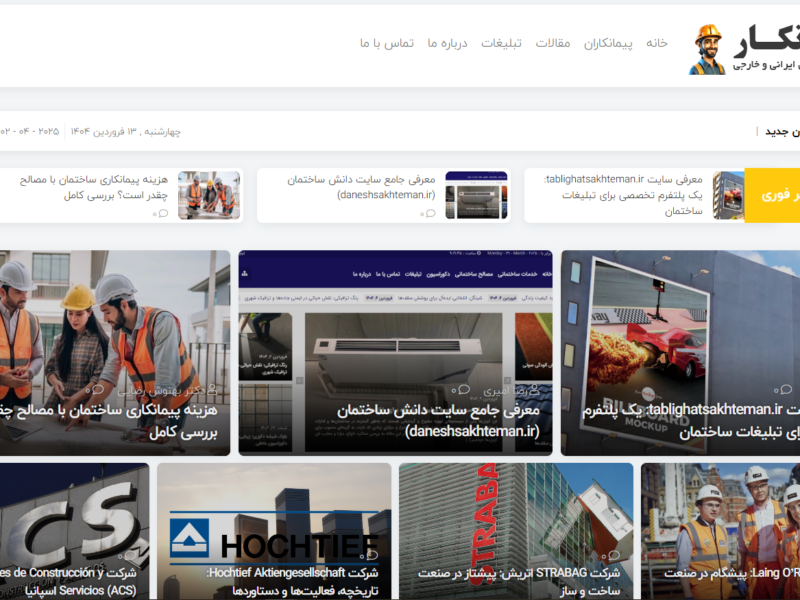Open the پیمانکاران menu item

click(608, 43)
